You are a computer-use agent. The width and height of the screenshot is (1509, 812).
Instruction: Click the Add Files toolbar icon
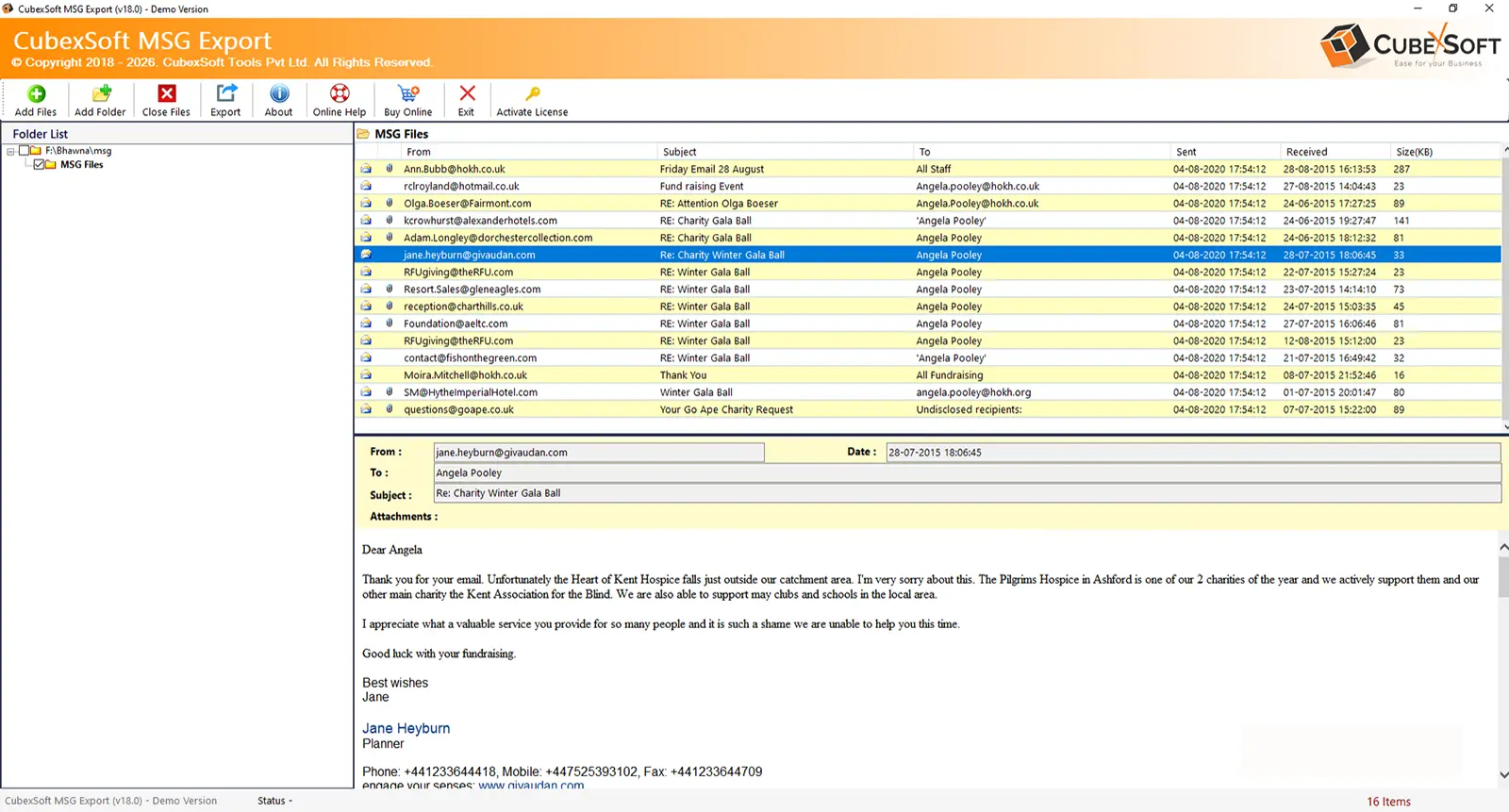coord(36,93)
